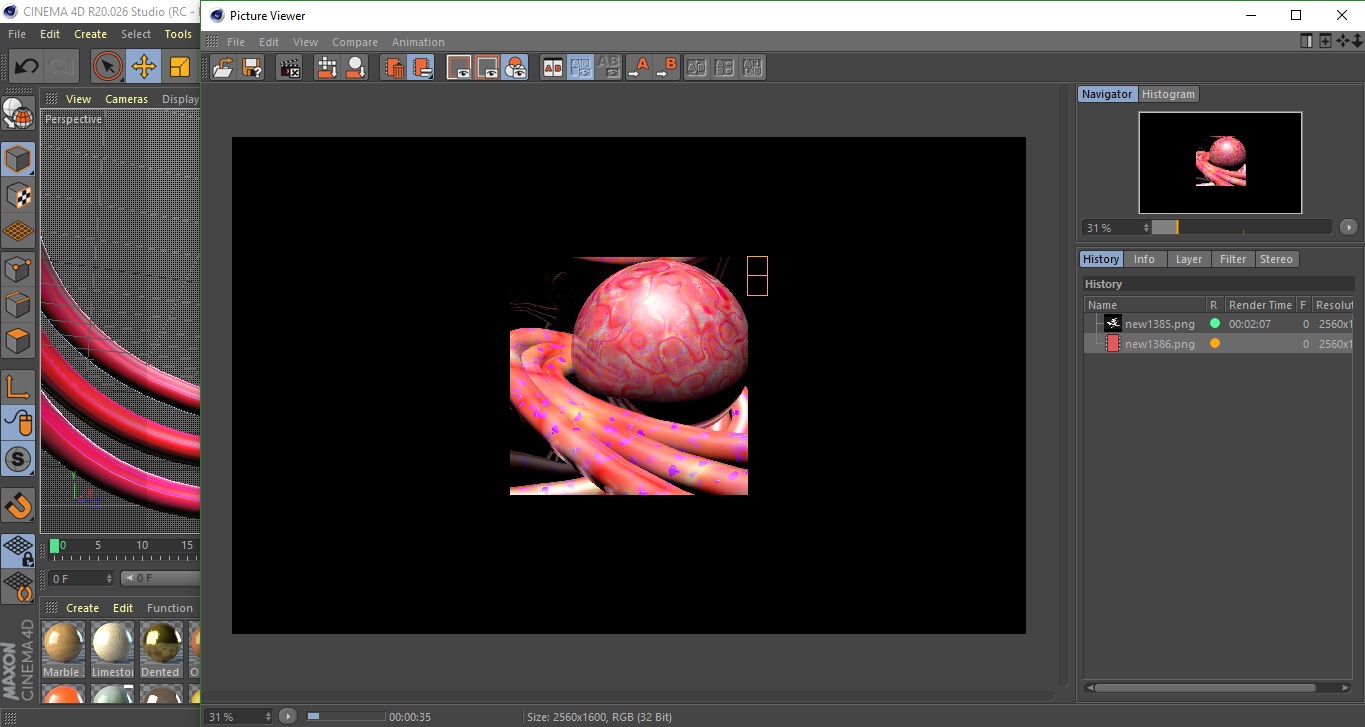Click the Render Time column header
1365x727 pixels.
(x=1260, y=305)
